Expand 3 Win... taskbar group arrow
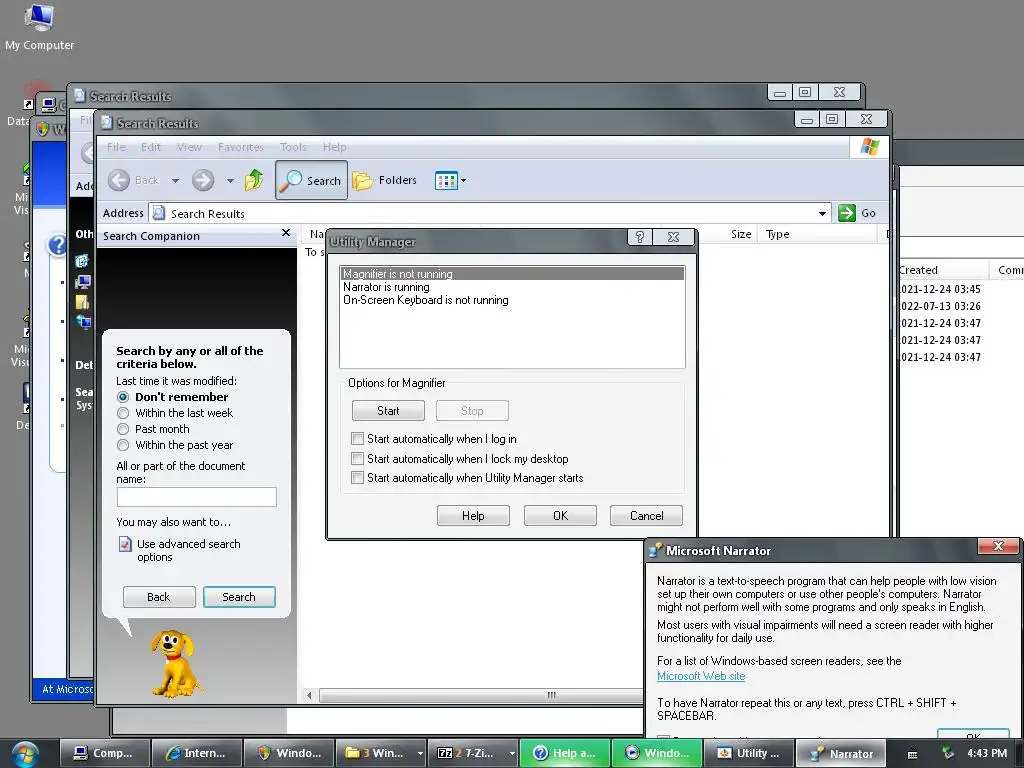Screen dimensions: 1024x768 [x=420, y=754]
